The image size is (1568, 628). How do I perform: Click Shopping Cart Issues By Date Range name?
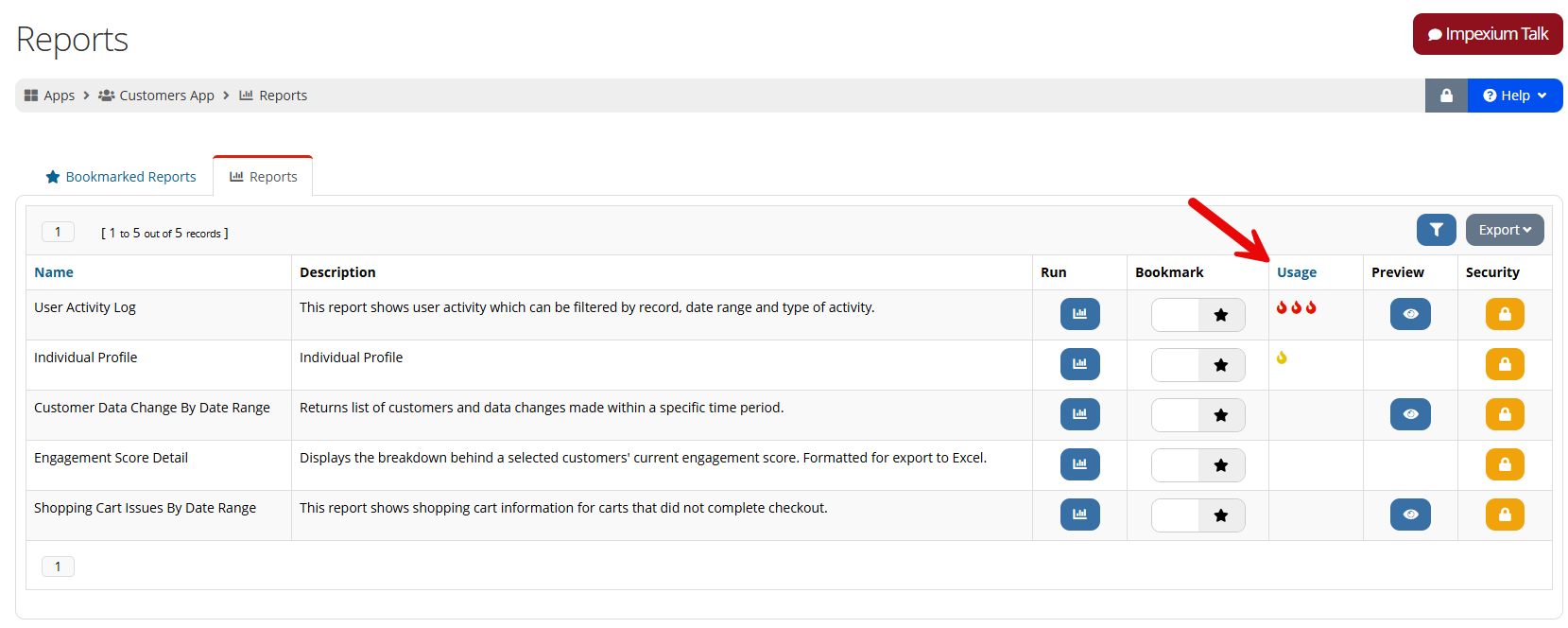click(146, 508)
